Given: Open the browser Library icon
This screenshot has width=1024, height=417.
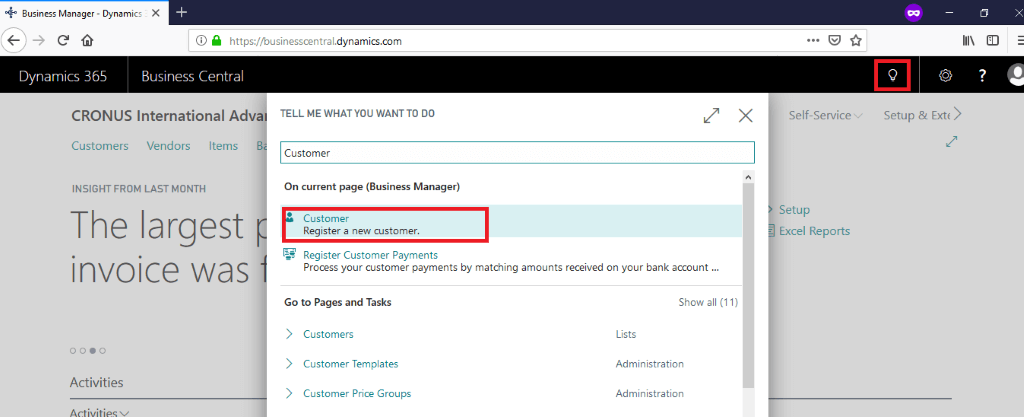Looking at the screenshot, I should point(969,40).
